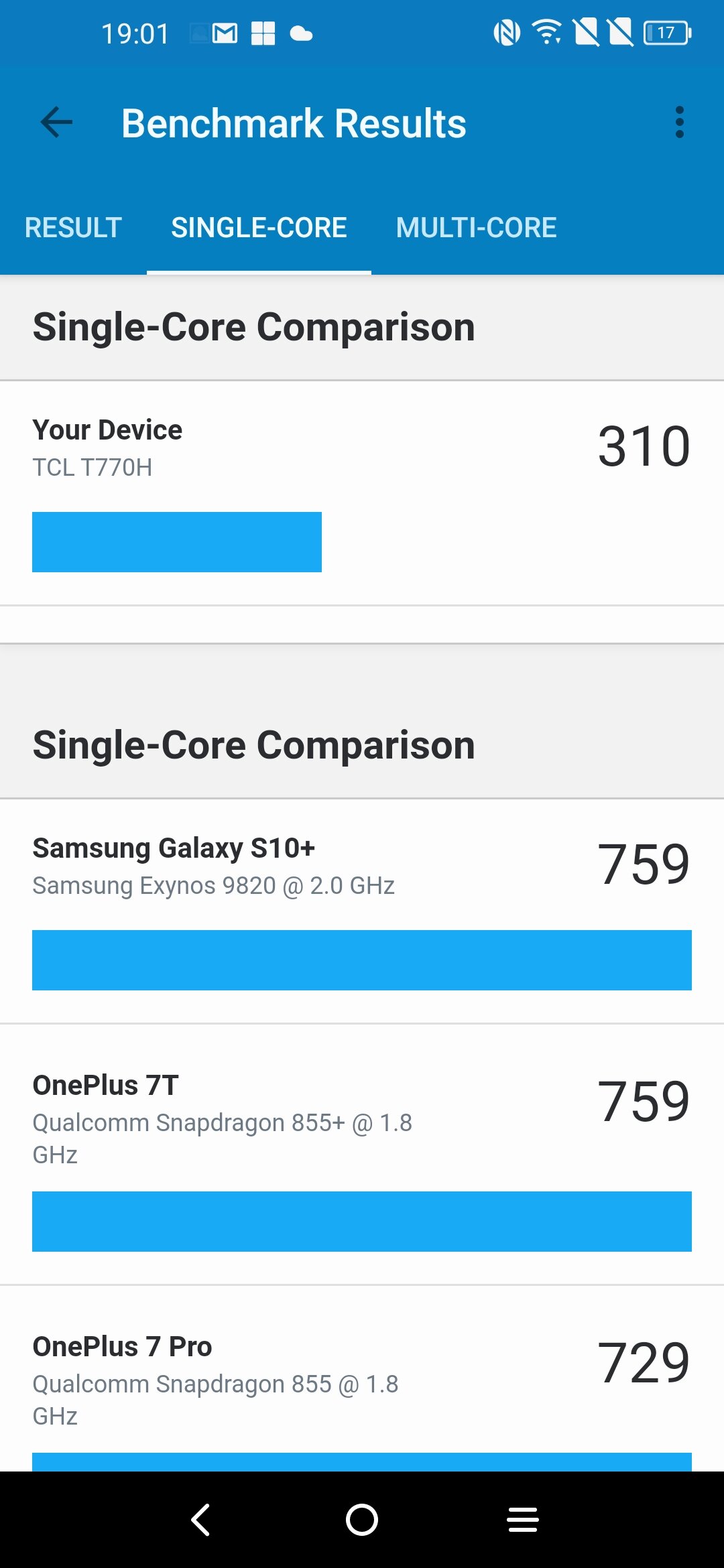This screenshot has height=1568, width=724.
Task: Tap the Android home navigation button
Action: (362, 1519)
